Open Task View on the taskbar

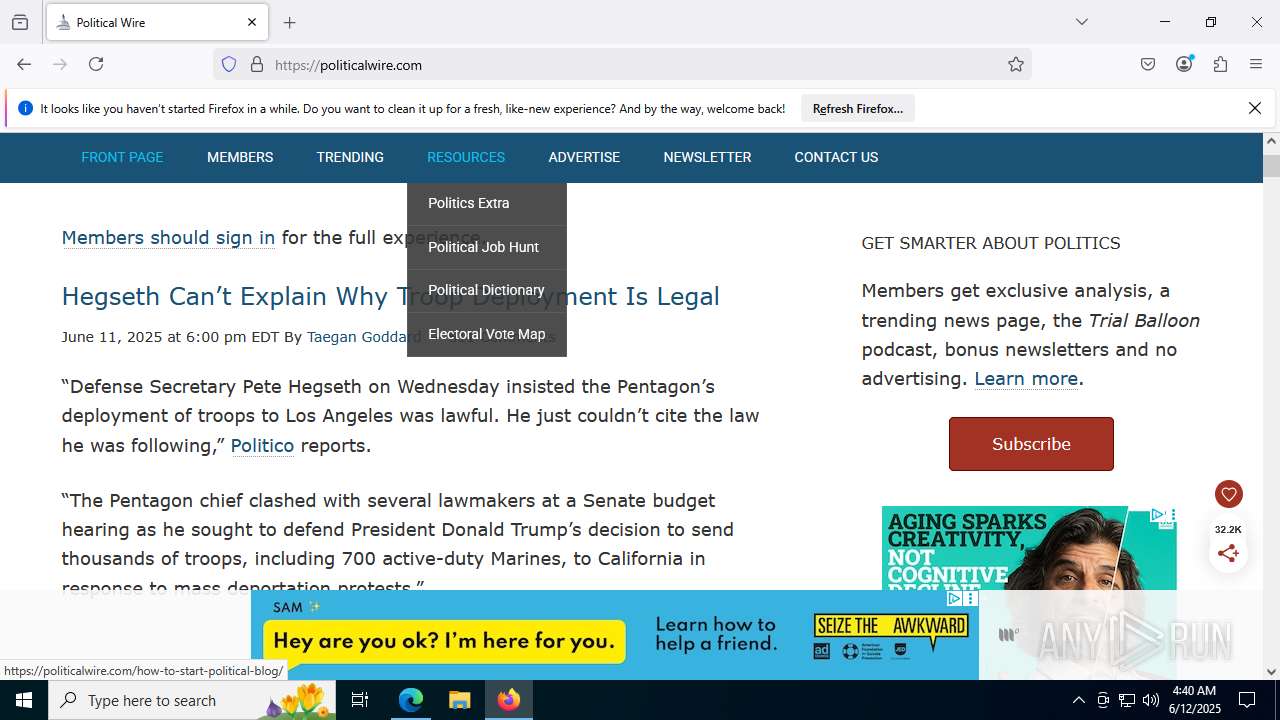pos(360,700)
